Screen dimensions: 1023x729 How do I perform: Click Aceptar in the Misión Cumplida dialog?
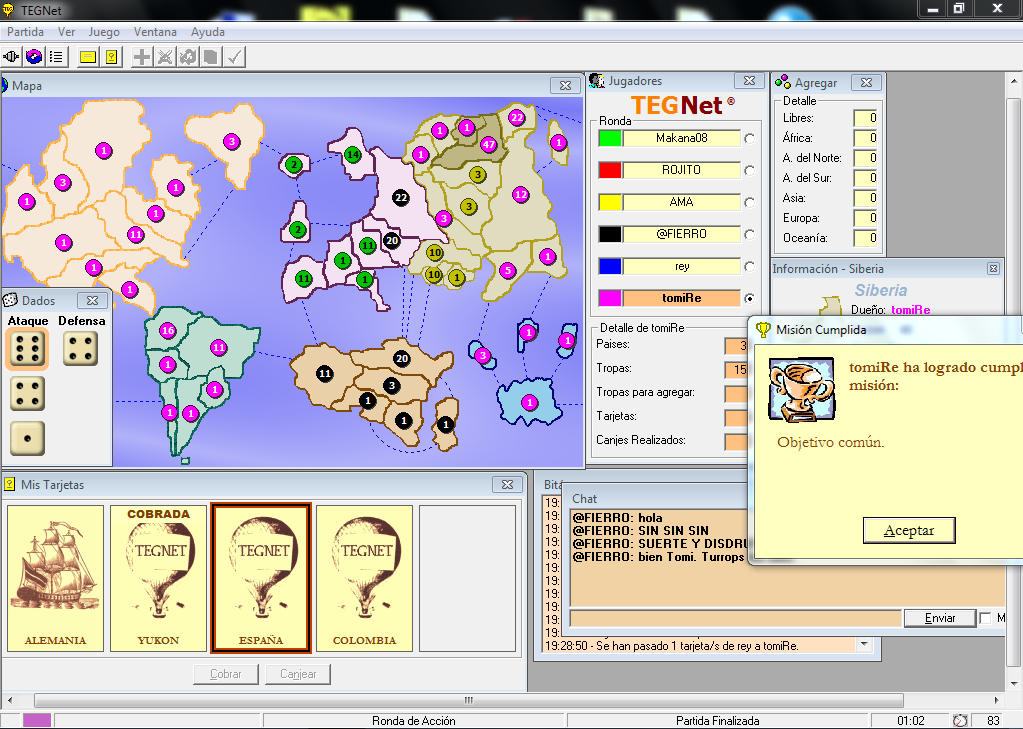[909, 531]
